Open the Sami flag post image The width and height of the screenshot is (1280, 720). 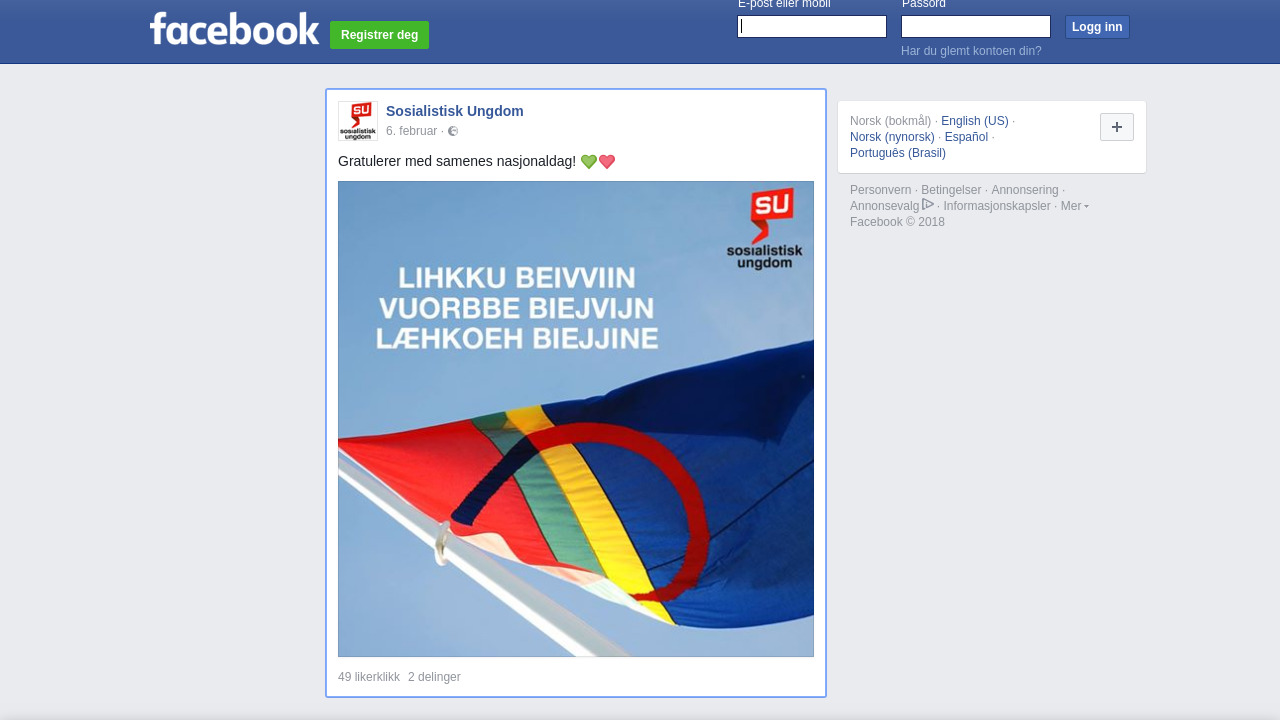pos(576,419)
